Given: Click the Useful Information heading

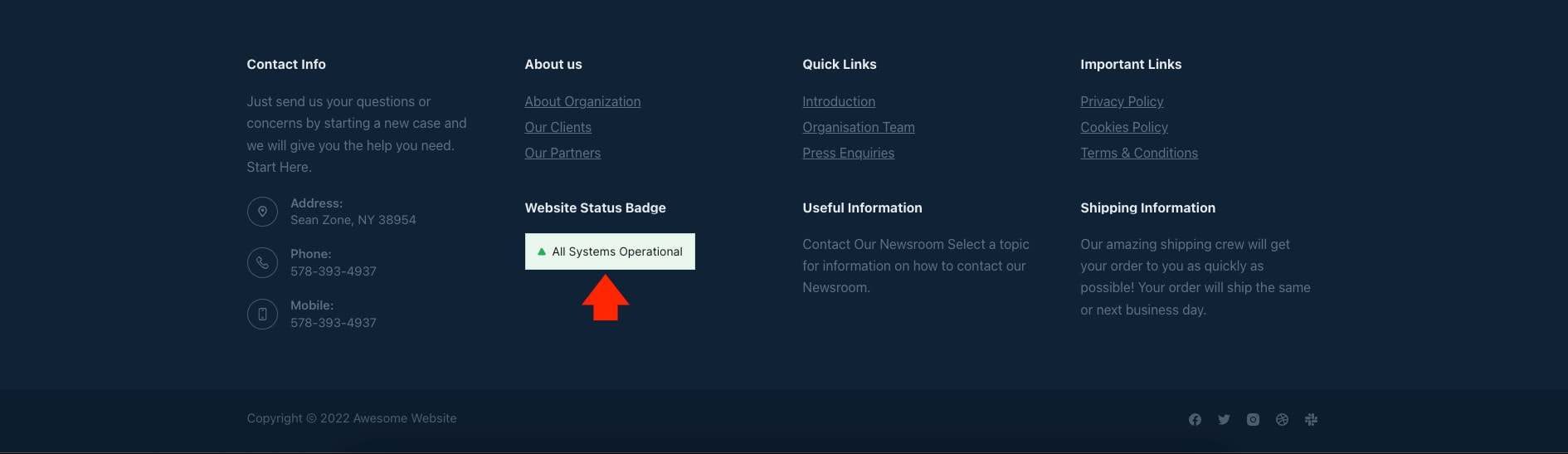Looking at the screenshot, I should (x=862, y=207).
